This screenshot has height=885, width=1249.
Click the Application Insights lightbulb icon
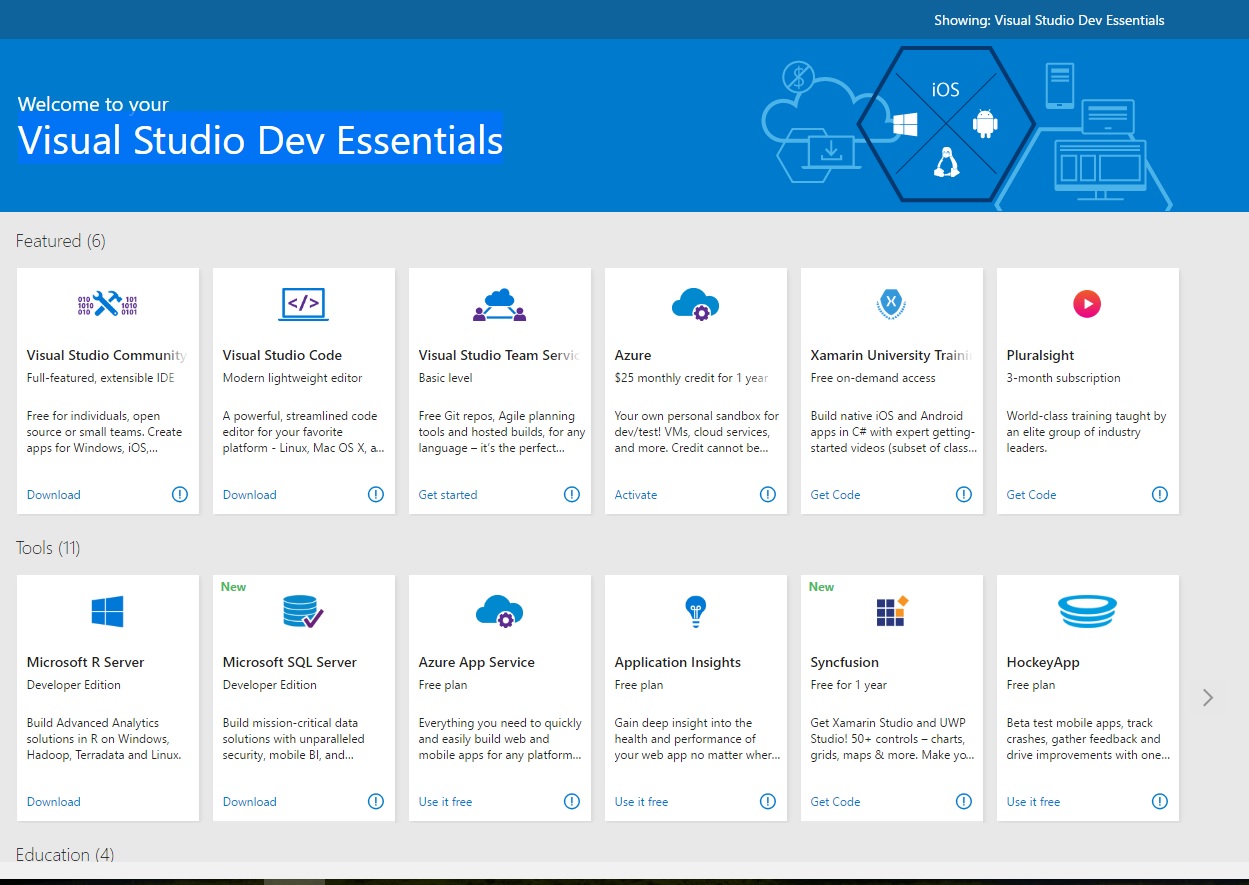[696, 611]
